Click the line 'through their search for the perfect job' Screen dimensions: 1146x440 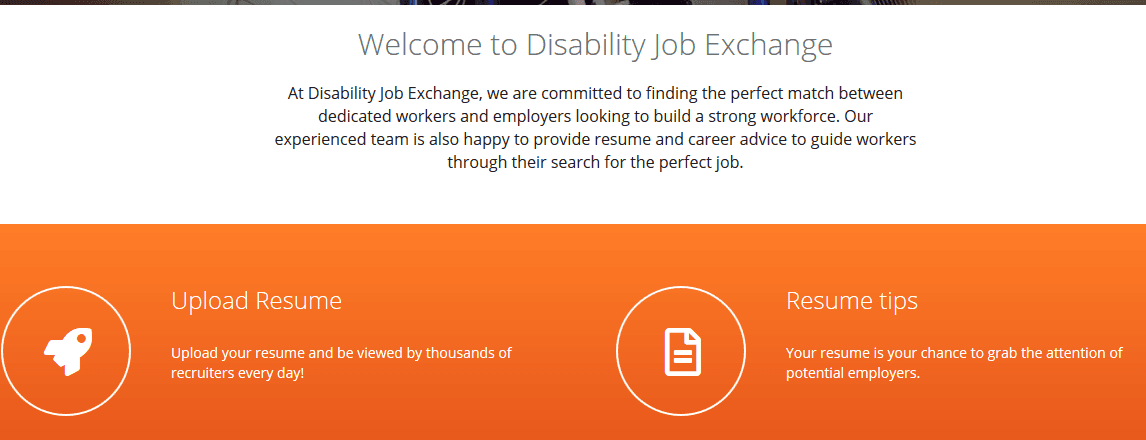[x=595, y=162]
